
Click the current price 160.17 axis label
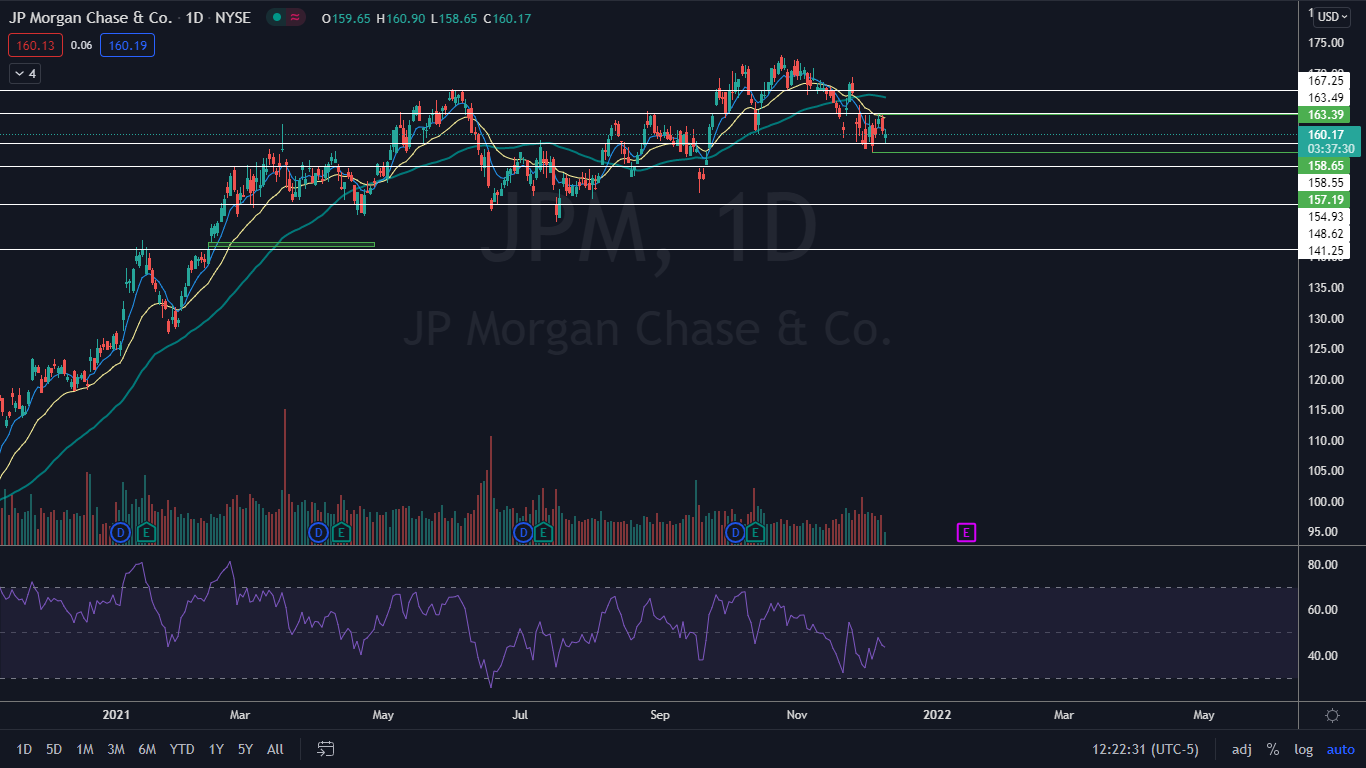pos(1329,134)
